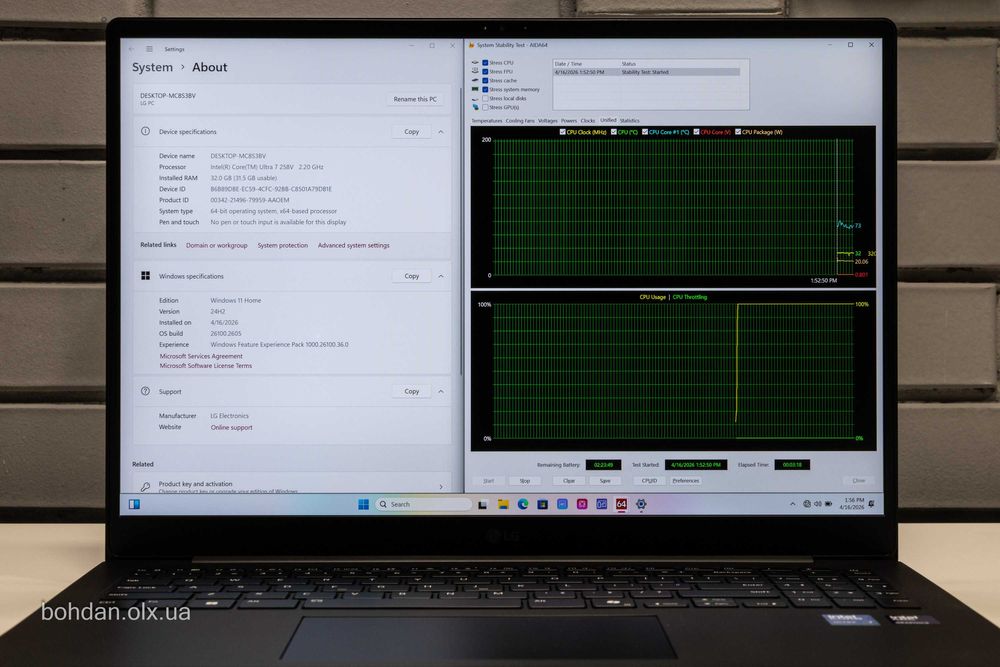Select the Stability Test Started log row
Image resolution: width=1000 pixels, height=667 pixels.
click(x=647, y=72)
